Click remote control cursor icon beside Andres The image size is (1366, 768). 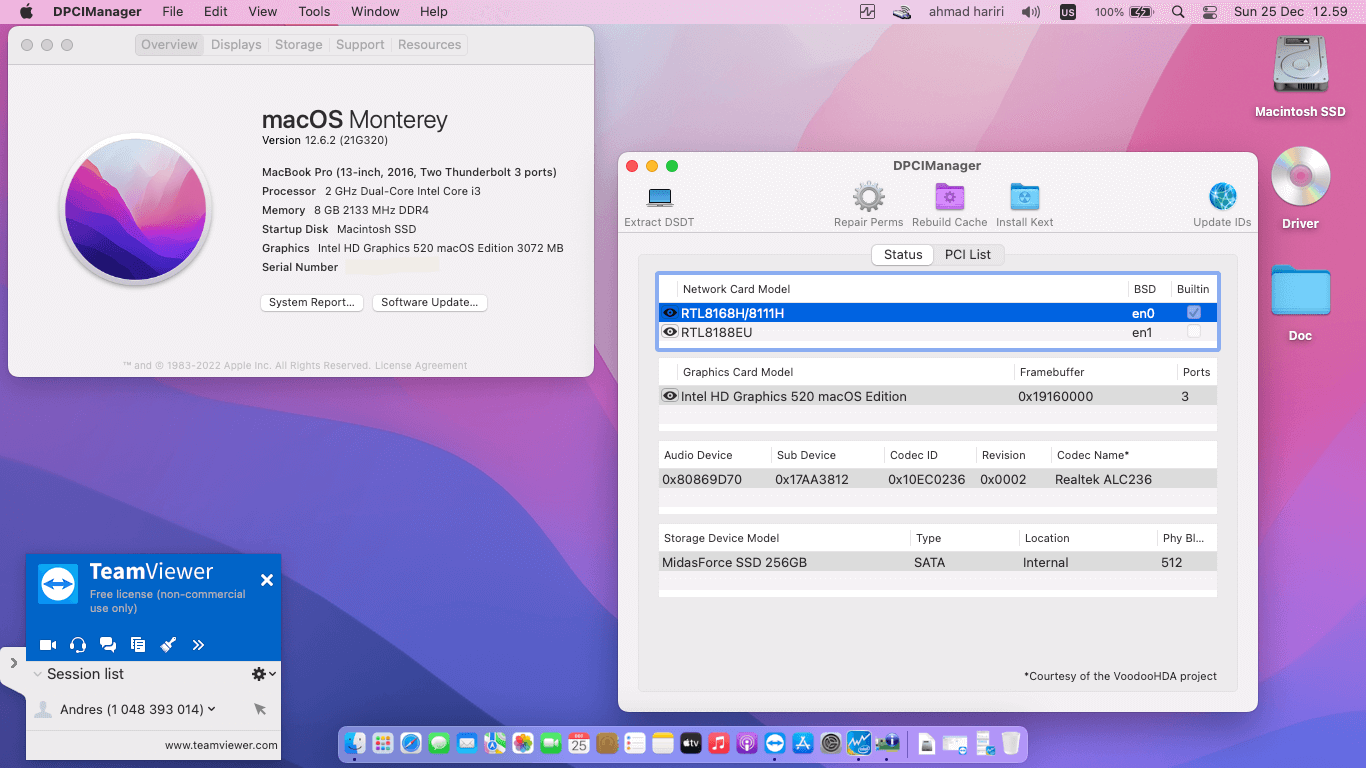(x=260, y=709)
